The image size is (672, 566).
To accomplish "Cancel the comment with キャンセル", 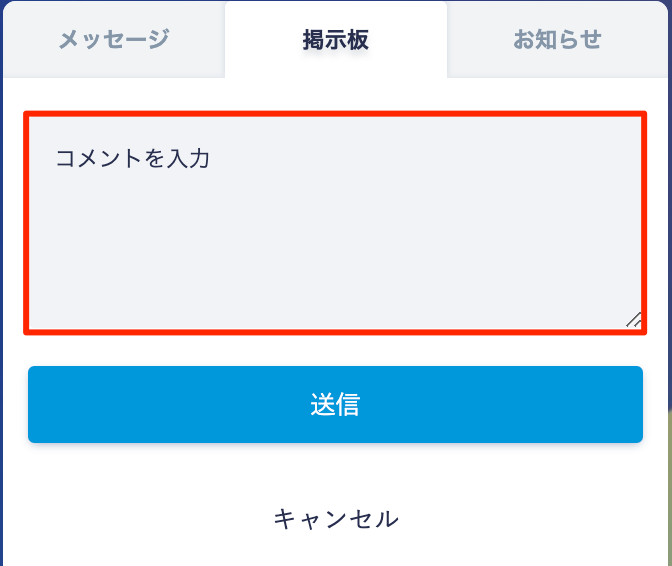I will coord(336,519).
